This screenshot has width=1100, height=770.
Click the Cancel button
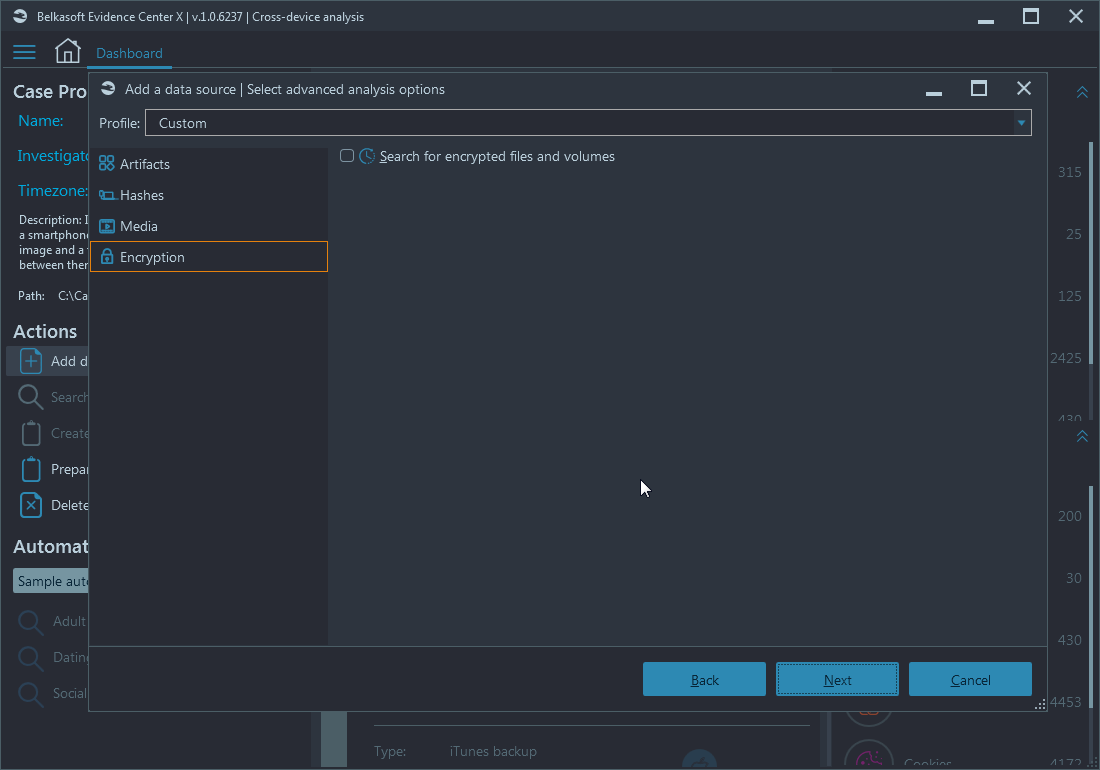pos(970,679)
